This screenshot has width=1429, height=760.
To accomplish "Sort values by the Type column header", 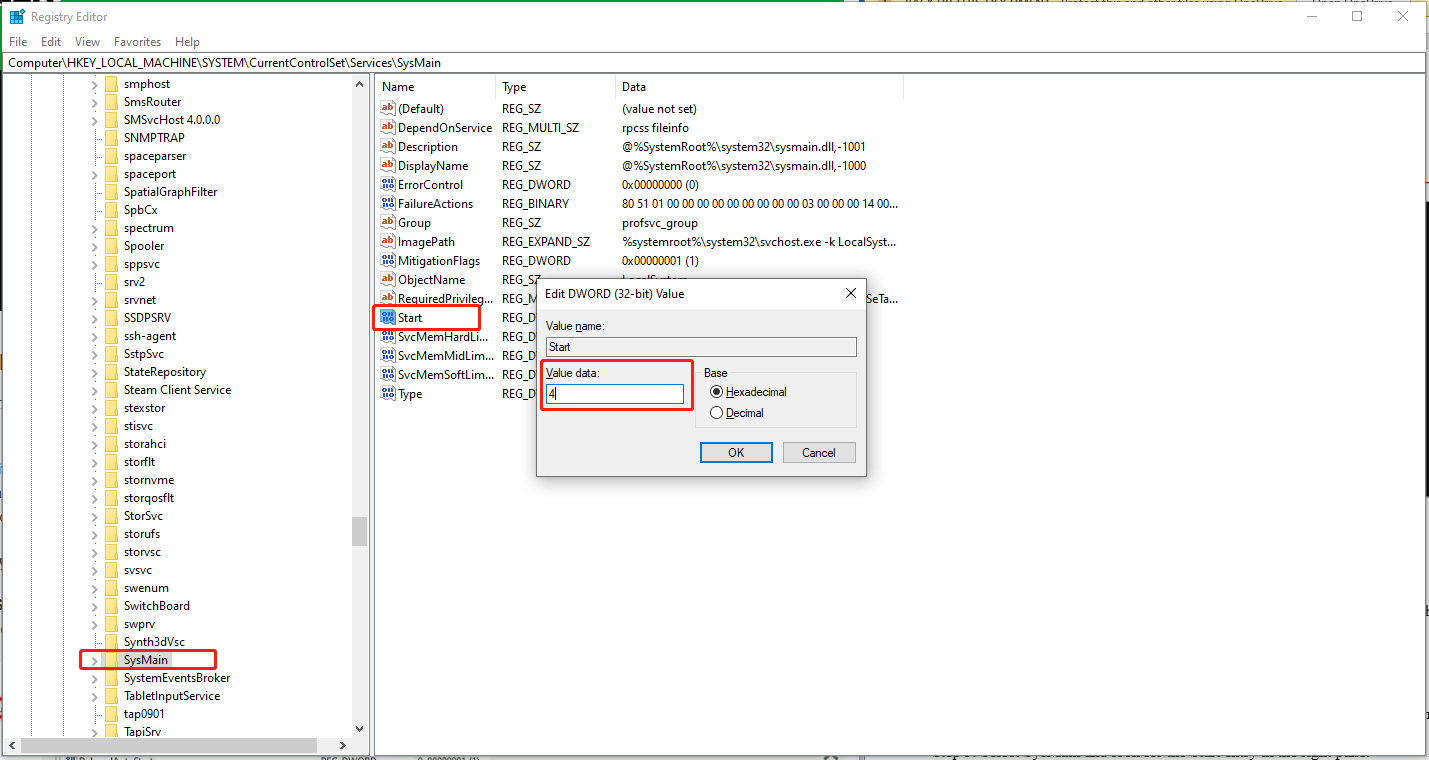I will pos(556,87).
